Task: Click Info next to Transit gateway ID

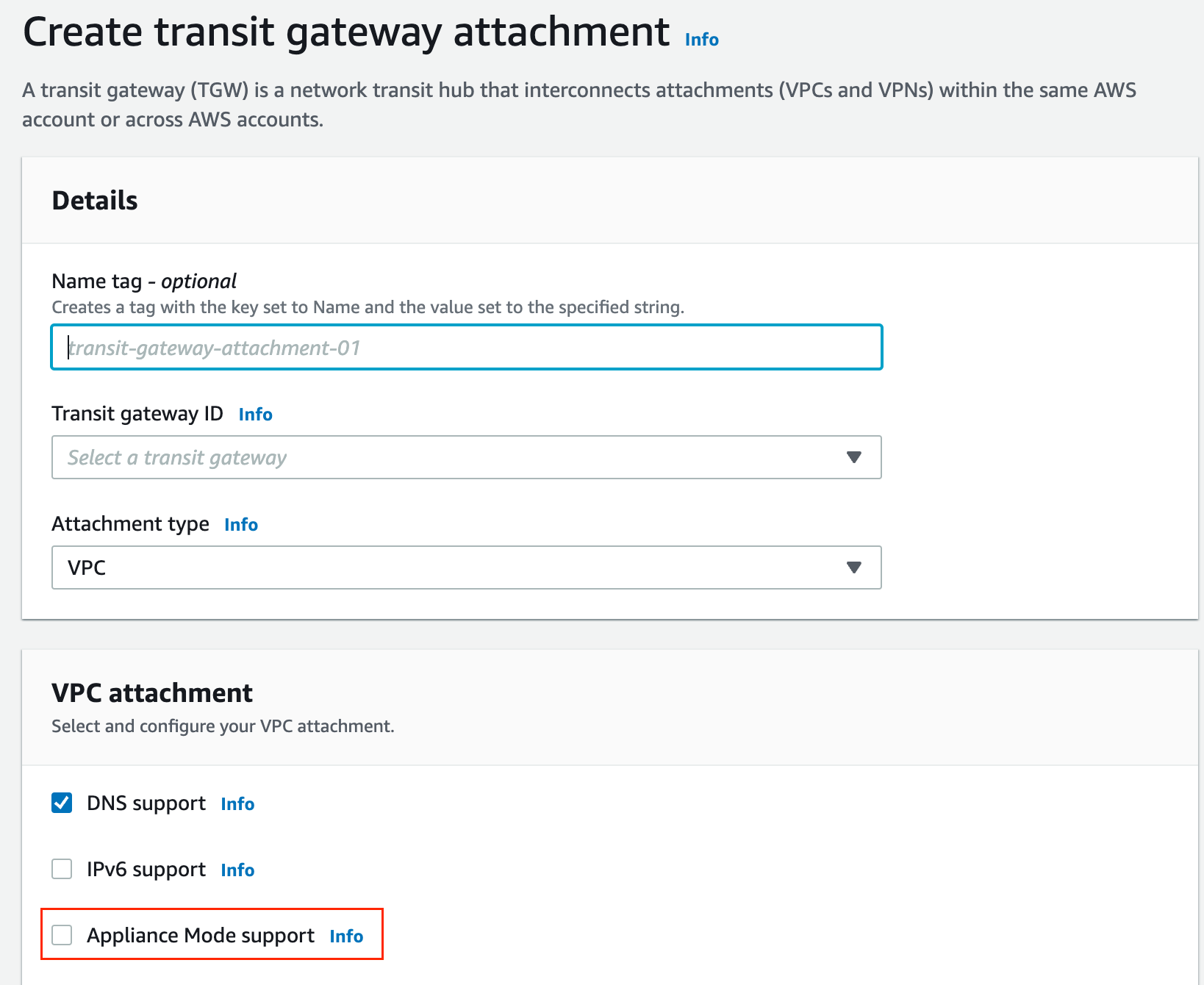Action: [254, 414]
